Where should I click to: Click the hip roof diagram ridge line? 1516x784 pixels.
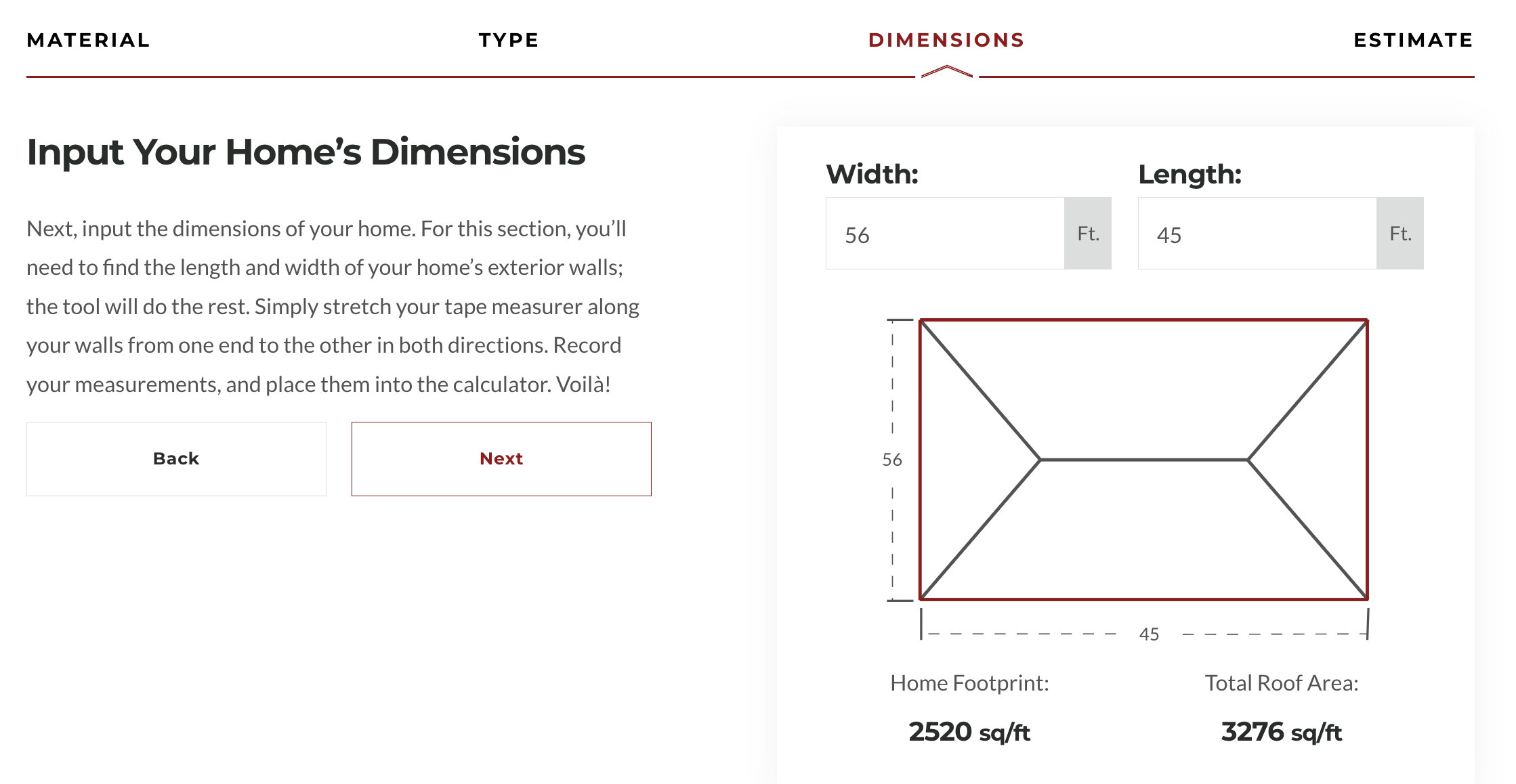tap(1143, 460)
